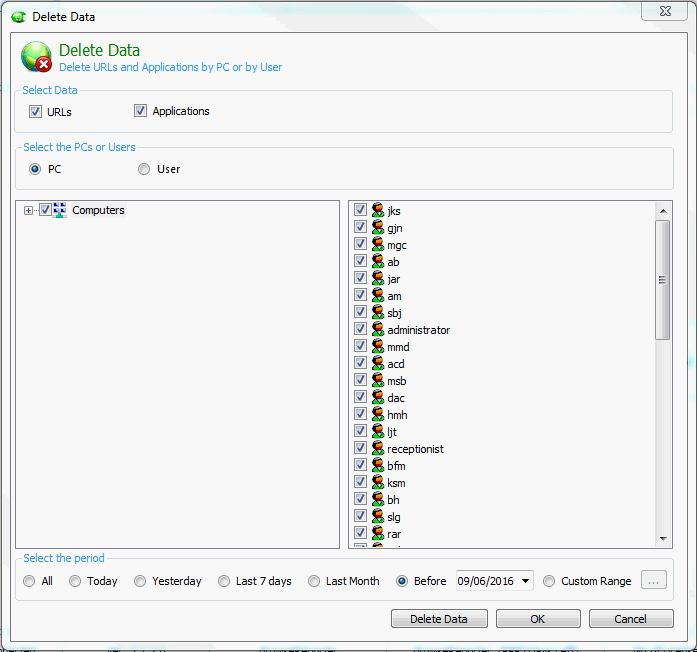697x652 pixels.
Task: Click the user icon beside bh
Action: point(377,499)
